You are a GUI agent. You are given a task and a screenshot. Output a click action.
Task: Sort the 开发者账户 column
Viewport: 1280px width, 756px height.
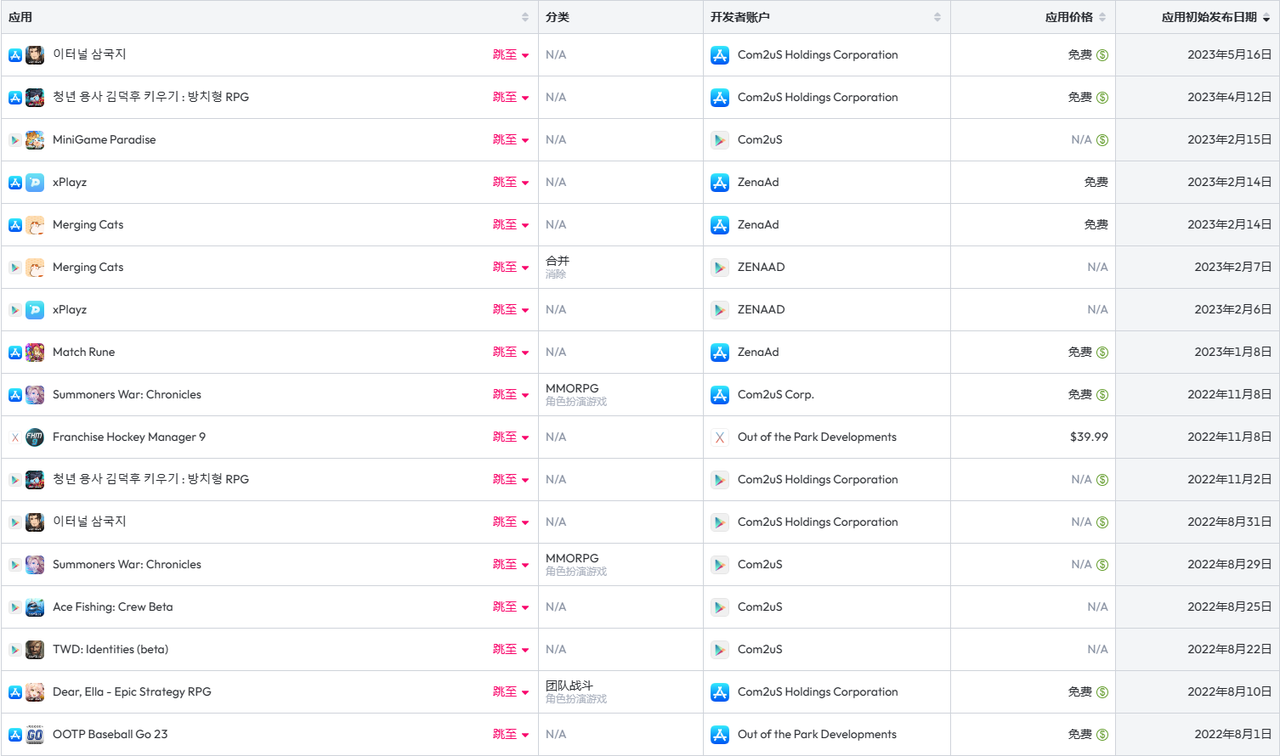point(937,17)
